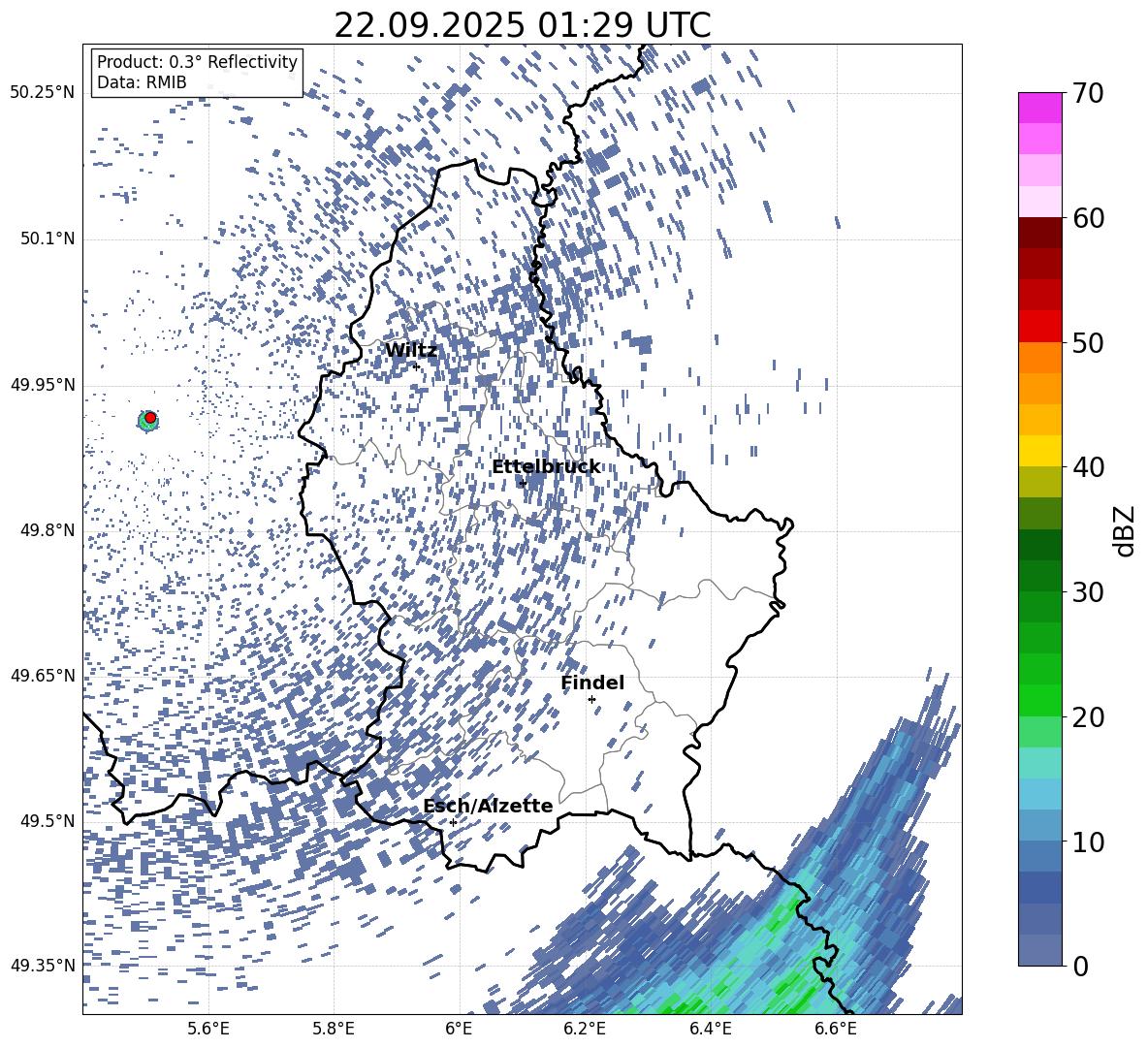Click the Ettelbruck location cross marker
Screen dimensions: 1148x1048
(x=522, y=483)
